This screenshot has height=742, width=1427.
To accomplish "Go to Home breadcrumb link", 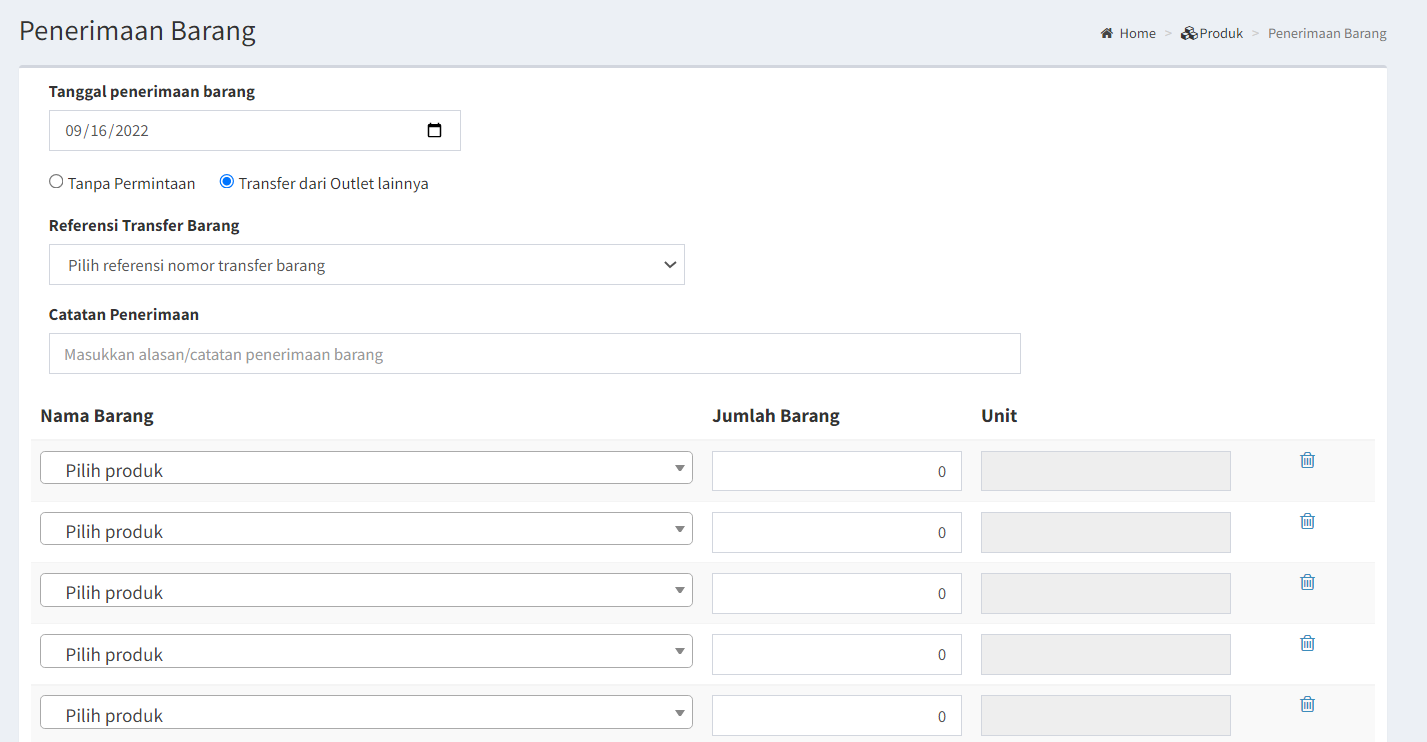I will [x=1137, y=33].
